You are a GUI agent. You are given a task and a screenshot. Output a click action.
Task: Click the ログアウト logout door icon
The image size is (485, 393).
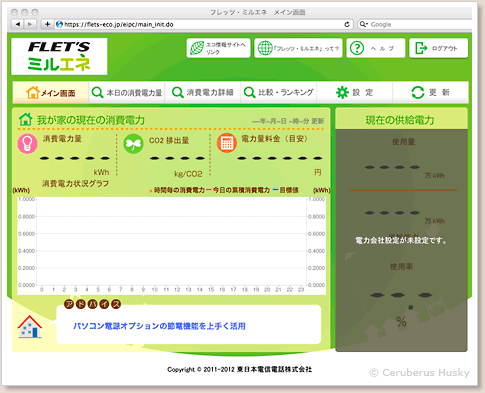421,48
